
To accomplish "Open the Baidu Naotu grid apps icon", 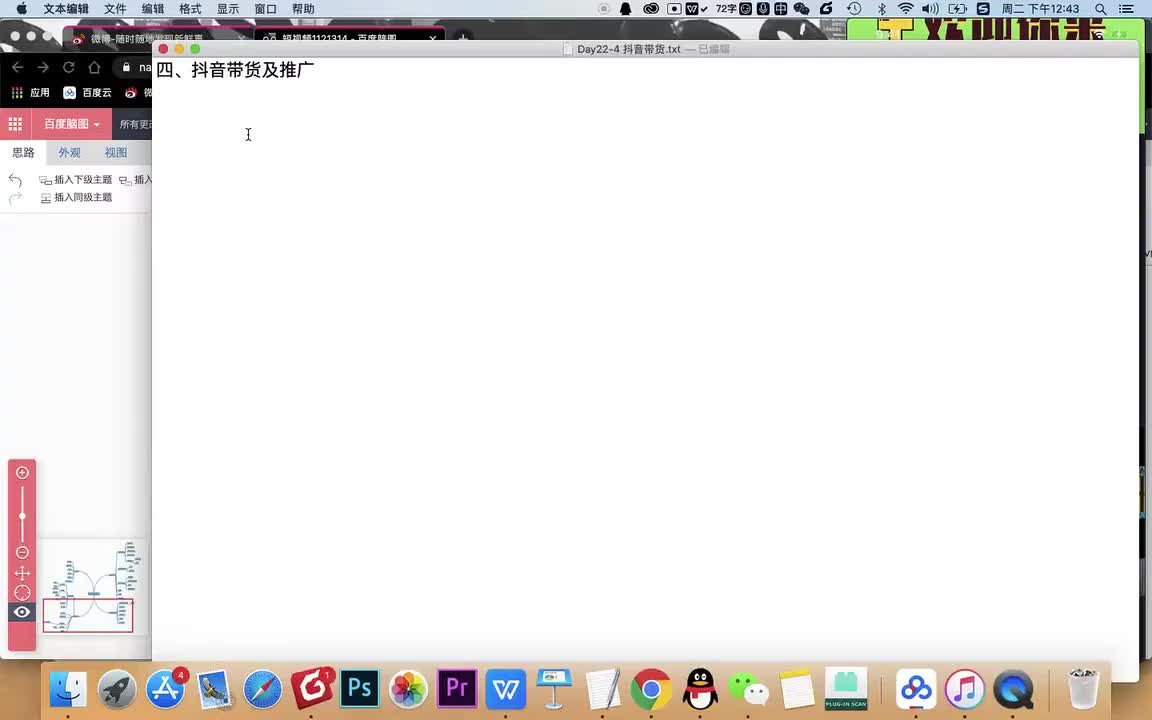I will 15,124.
